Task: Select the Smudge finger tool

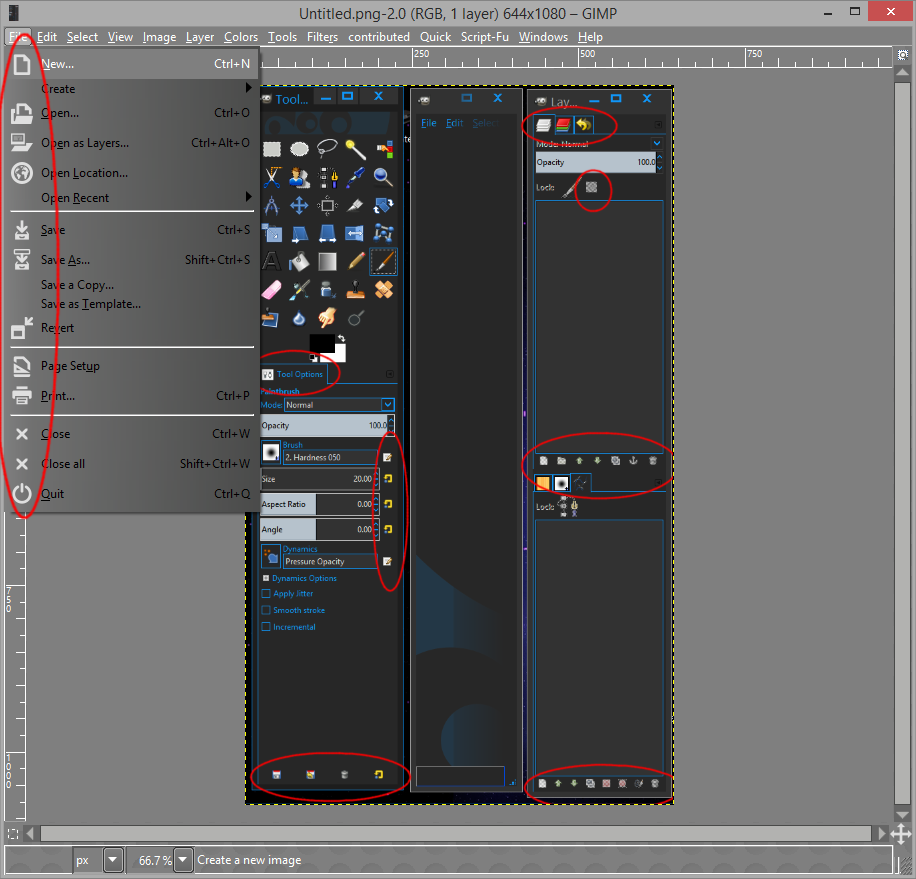Action: [327, 318]
